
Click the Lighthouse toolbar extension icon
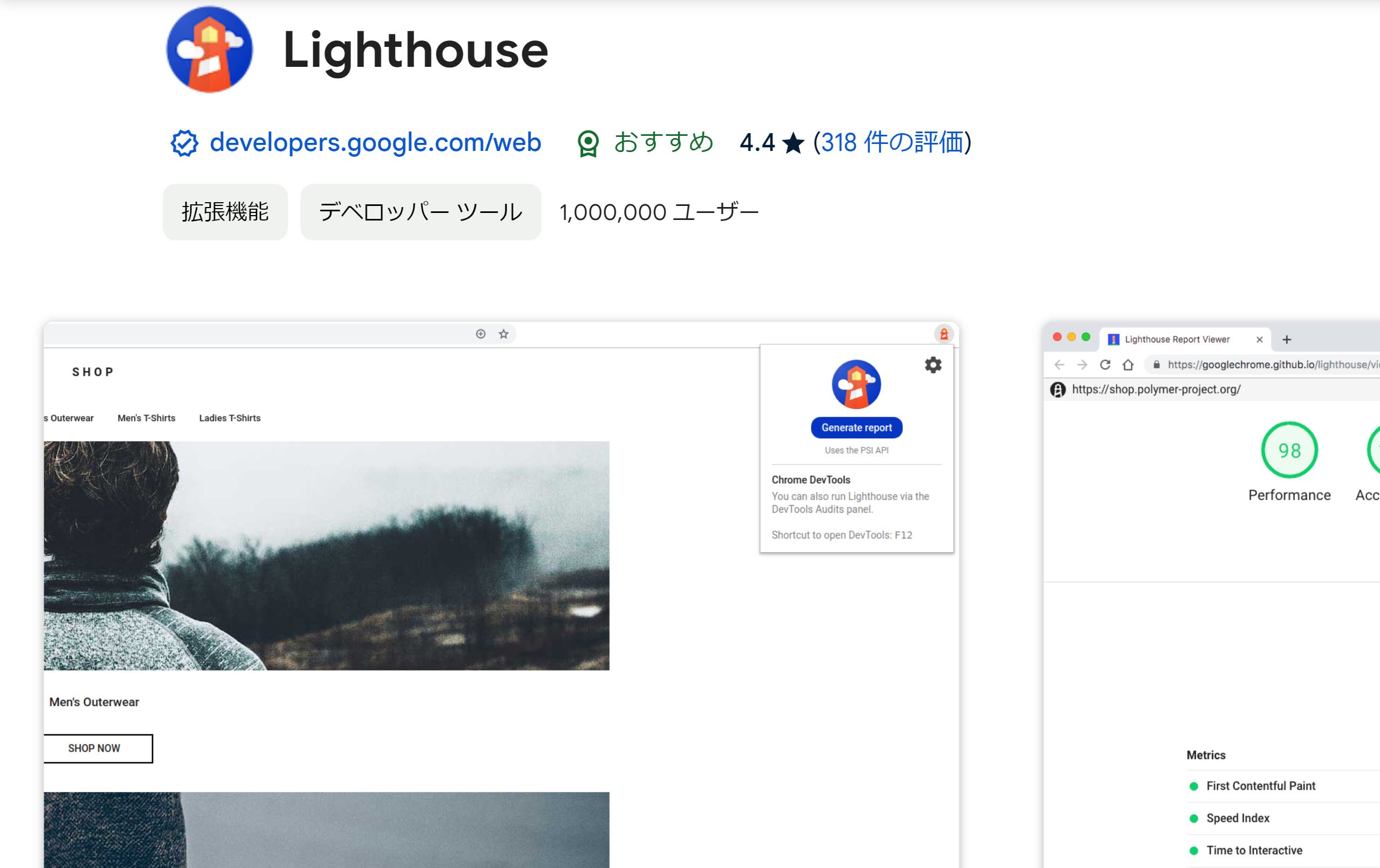pos(944,334)
